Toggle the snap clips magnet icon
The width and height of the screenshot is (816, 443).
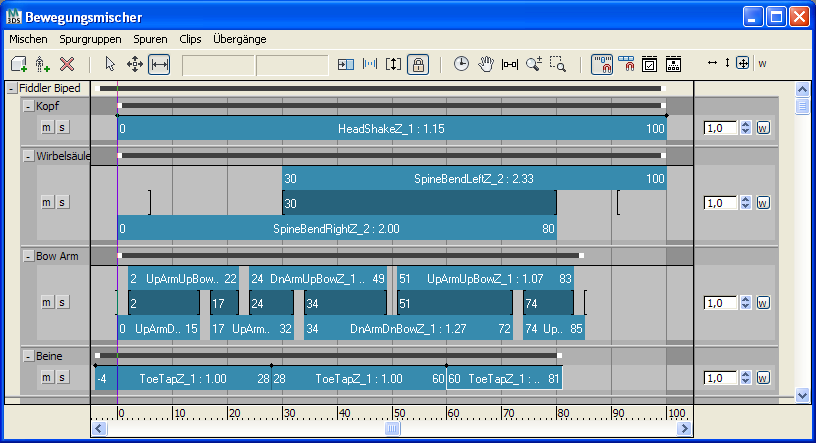pyautogui.click(x=626, y=65)
